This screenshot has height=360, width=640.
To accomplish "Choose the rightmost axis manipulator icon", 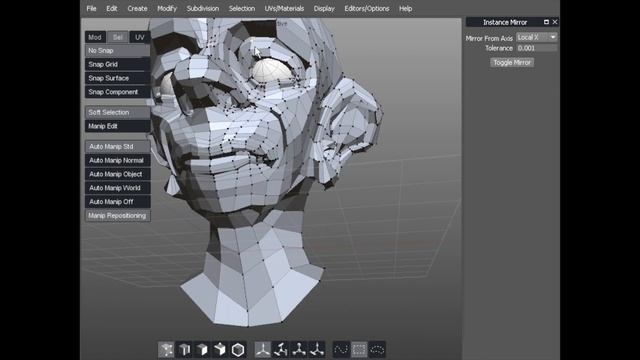I will pyautogui.click(x=317, y=350).
